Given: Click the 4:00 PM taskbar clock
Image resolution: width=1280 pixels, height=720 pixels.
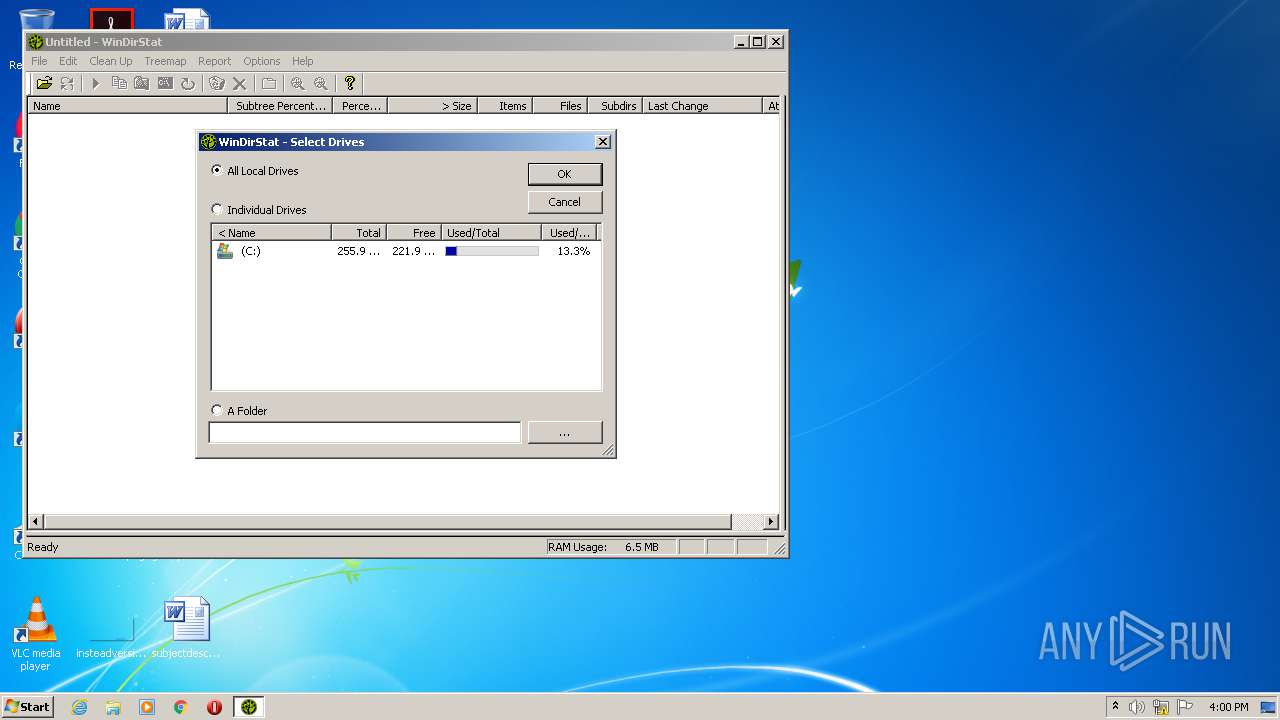Looking at the screenshot, I should pos(1228,707).
